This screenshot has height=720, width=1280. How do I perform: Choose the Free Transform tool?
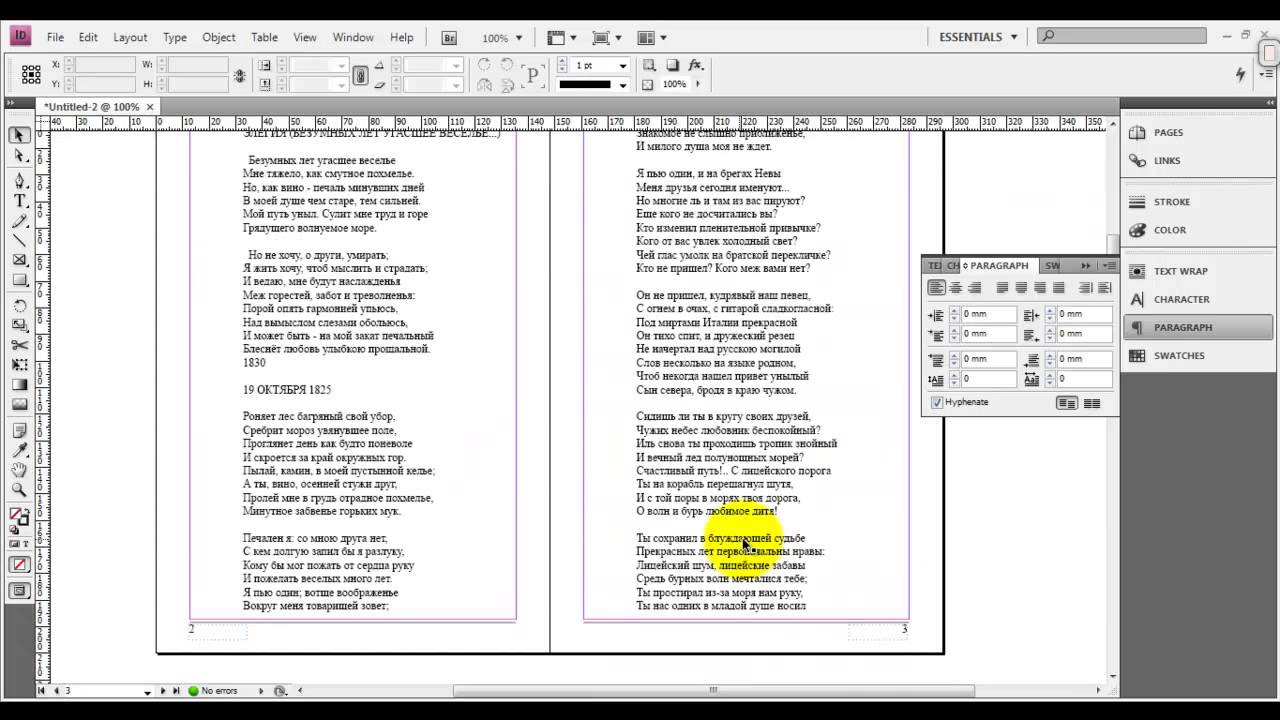tap(19, 365)
